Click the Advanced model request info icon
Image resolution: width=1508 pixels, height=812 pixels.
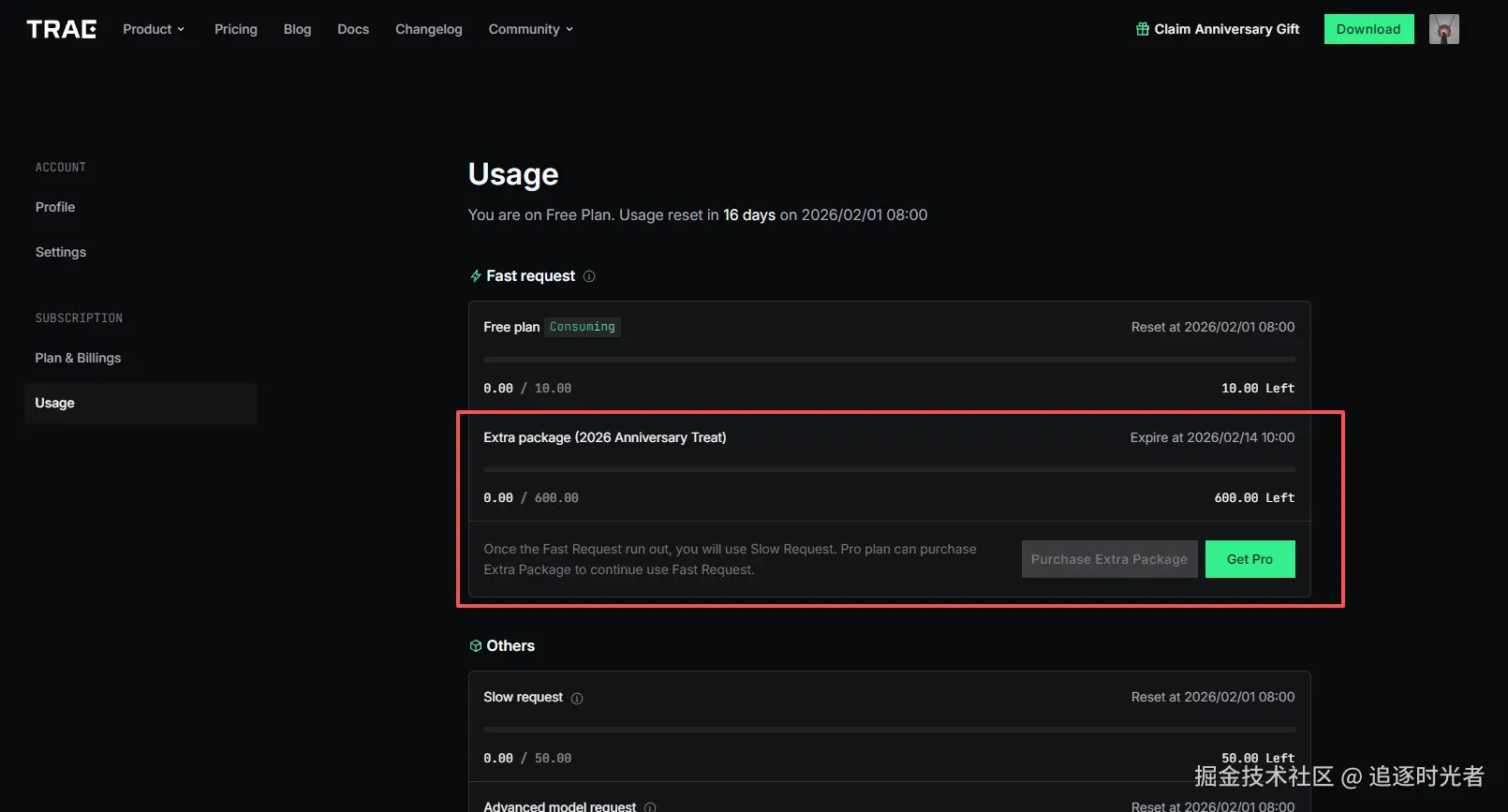(x=650, y=806)
